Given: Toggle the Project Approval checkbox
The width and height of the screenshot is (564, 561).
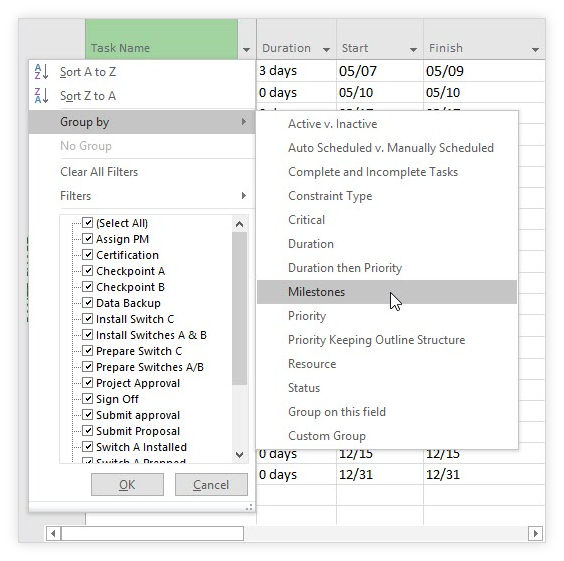Looking at the screenshot, I should tap(87, 382).
